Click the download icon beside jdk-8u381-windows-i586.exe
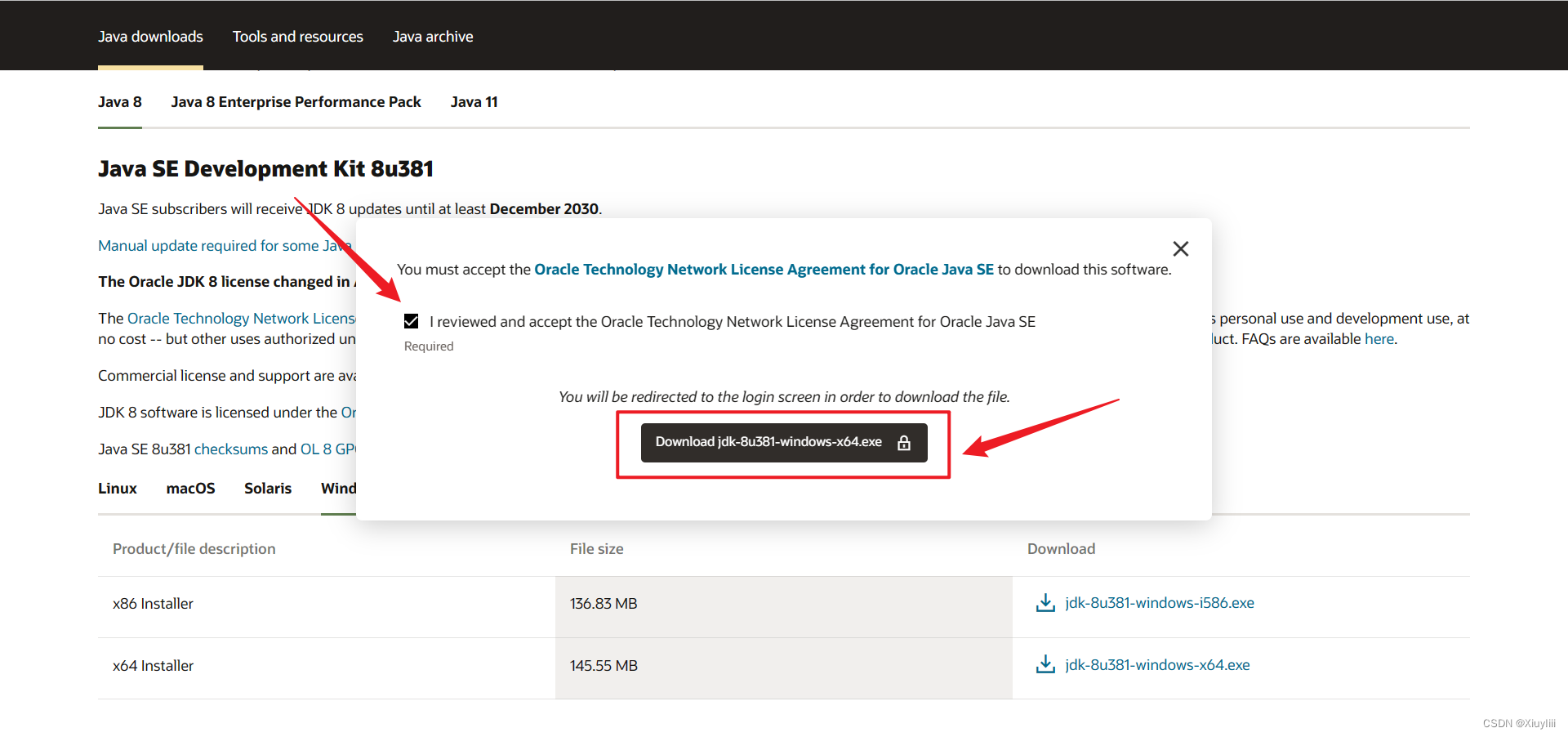 1045,603
